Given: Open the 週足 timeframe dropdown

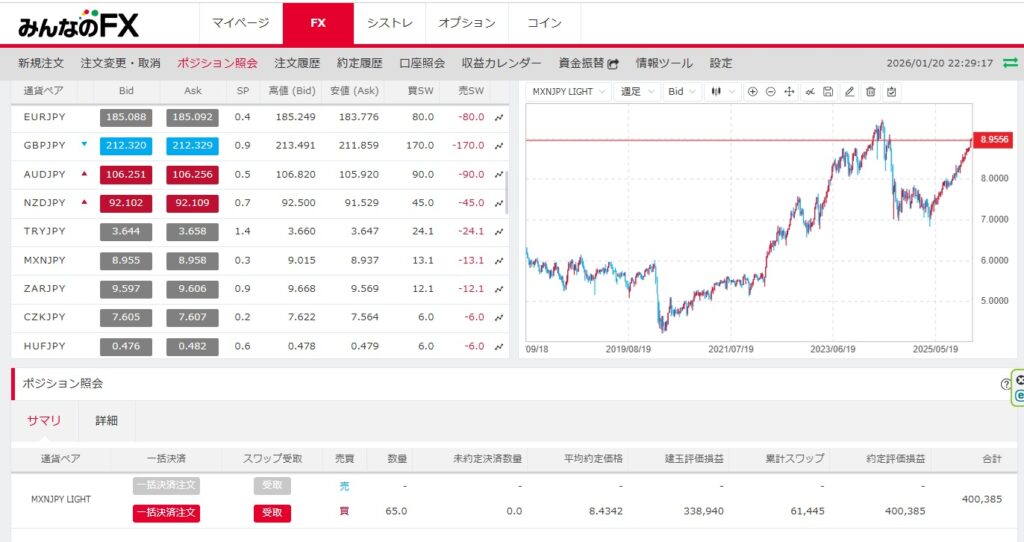Looking at the screenshot, I should click(x=637, y=91).
